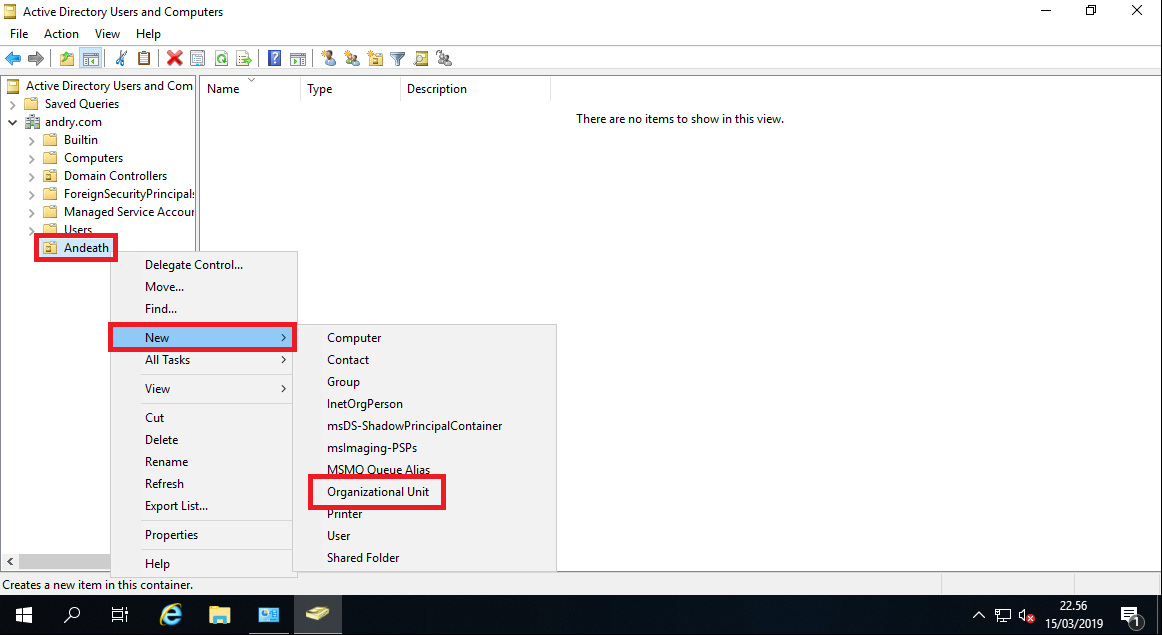The height and width of the screenshot is (635, 1162).
Task: Select Printer from the New submenu
Action: [x=425, y=514]
